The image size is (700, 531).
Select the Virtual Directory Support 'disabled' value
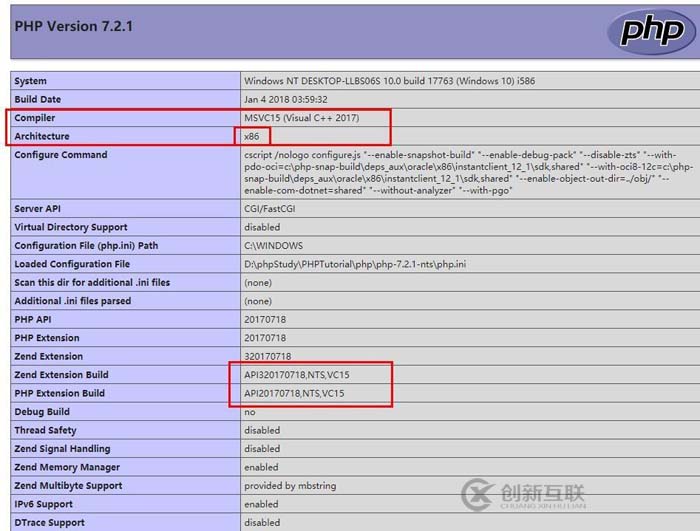262,227
